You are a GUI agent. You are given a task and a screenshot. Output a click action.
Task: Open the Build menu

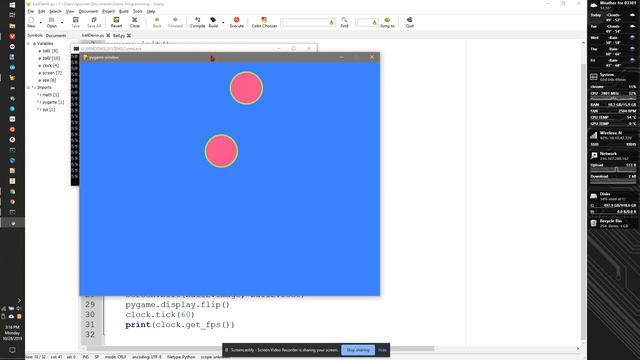[x=124, y=11]
